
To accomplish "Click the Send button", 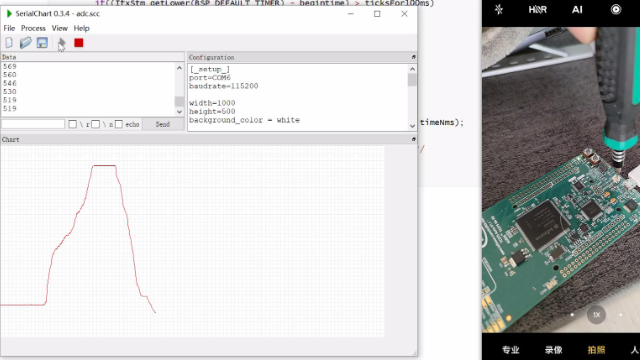I will pyautogui.click(x=162, y=124).
